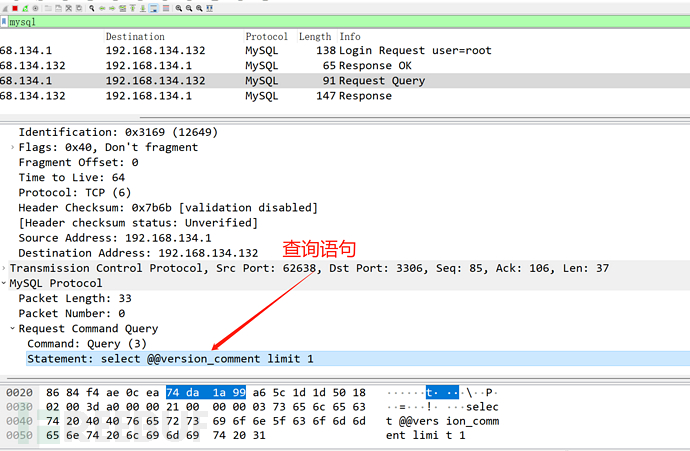The image size is (690, 451).
Task: Go to a specified packet icon
Action: [x=122, y=8]
